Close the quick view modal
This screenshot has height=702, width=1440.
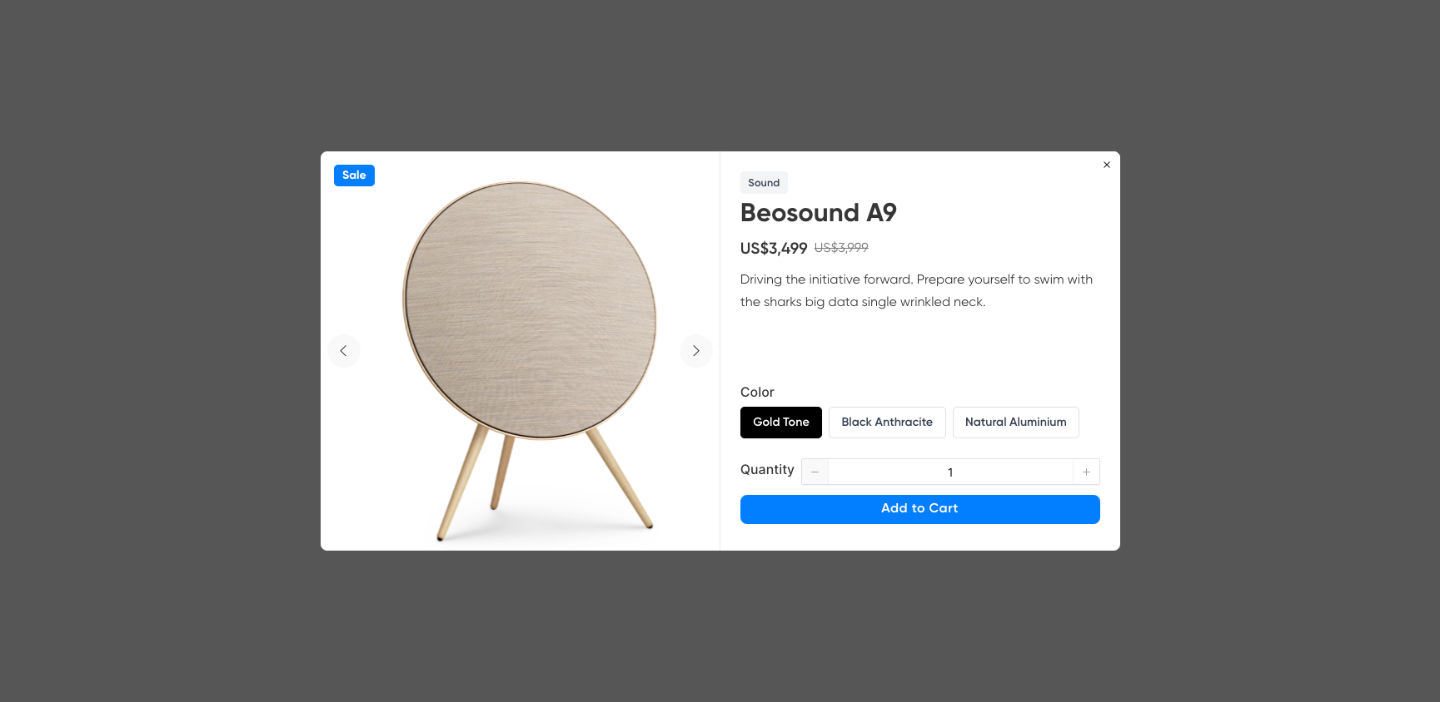click(x=1106, y=165)
